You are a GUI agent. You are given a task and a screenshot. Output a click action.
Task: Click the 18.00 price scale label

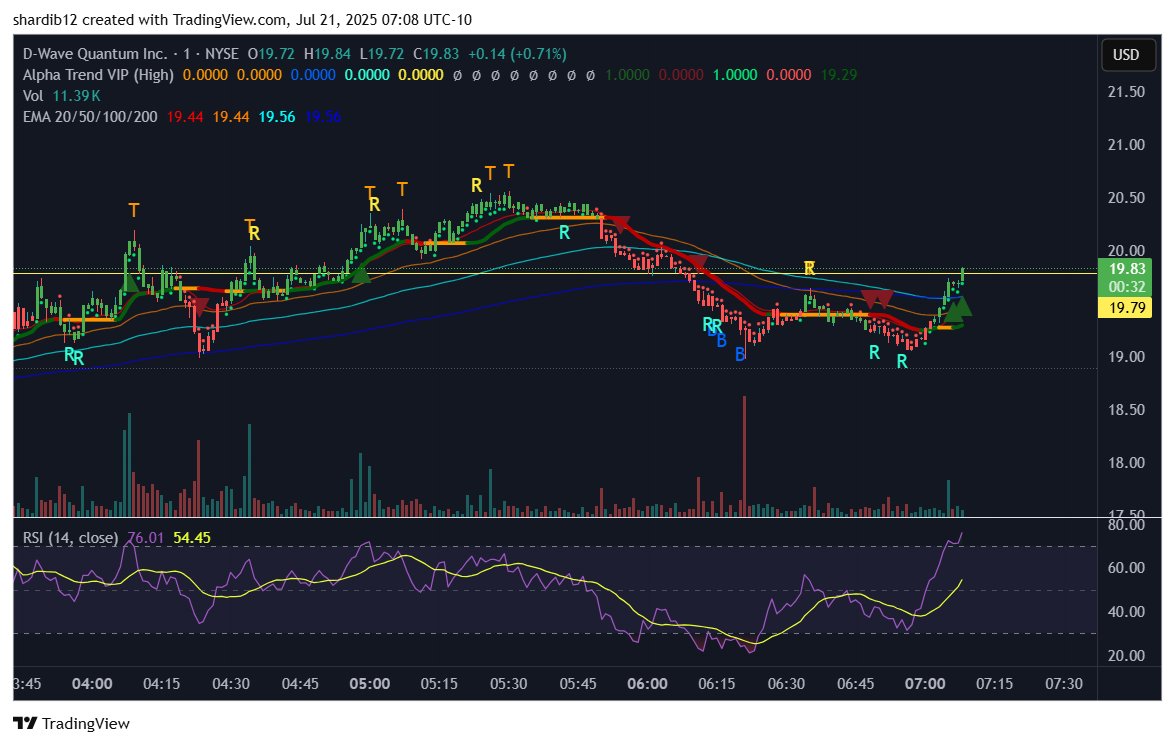coord(1126,463)
